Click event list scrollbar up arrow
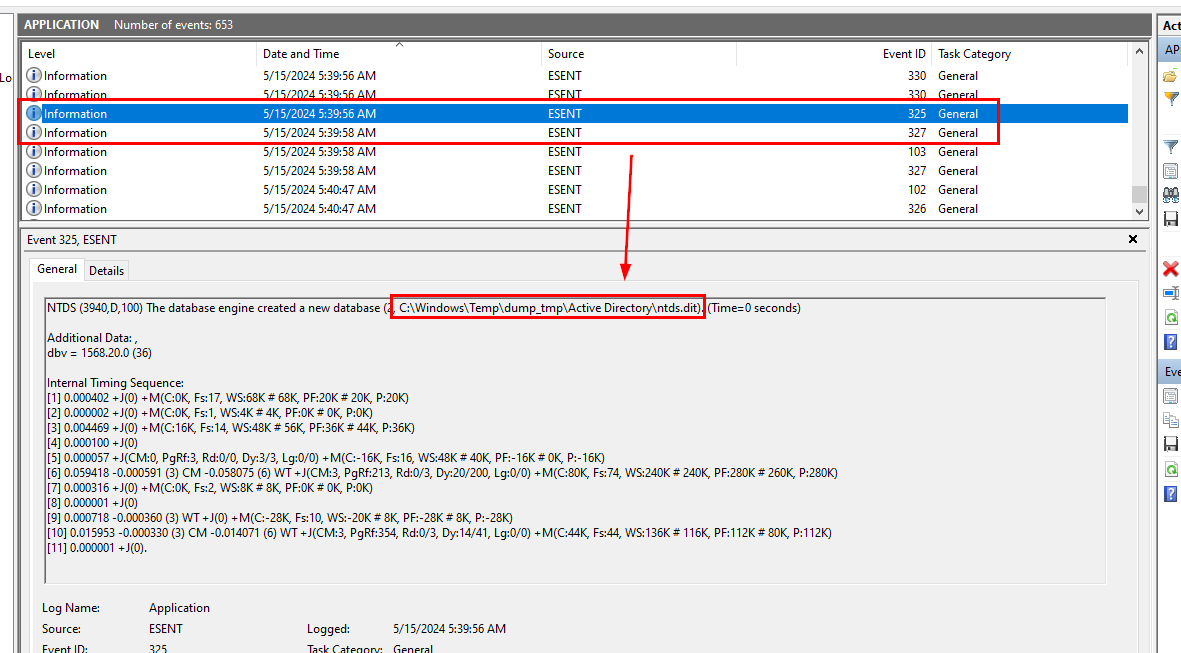The width and height of the screenshot is (1181, 653). click(1139, 53)
